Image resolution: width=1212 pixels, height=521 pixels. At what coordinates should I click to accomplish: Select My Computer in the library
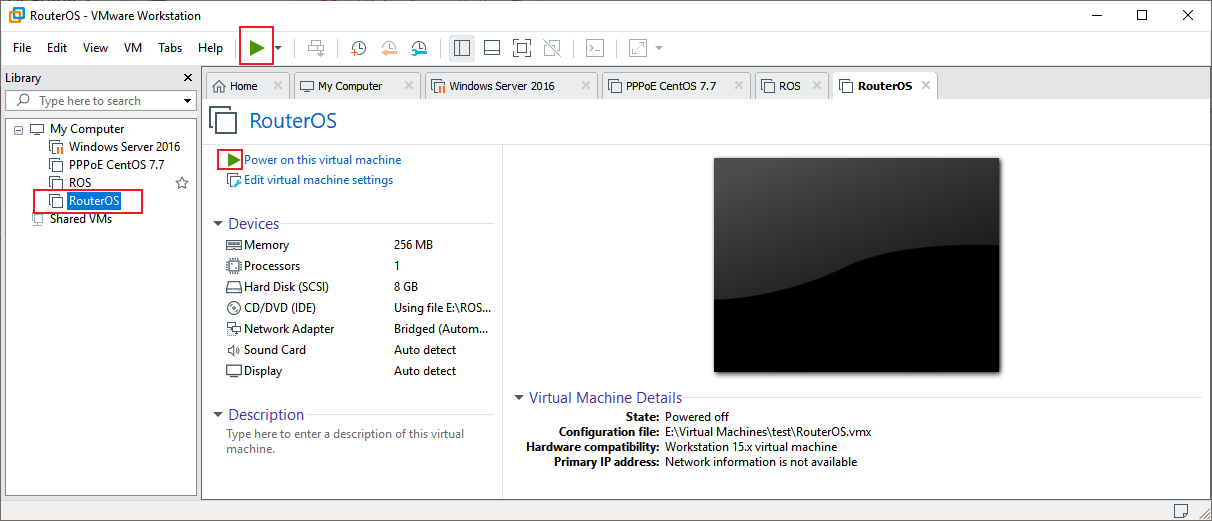pos(87,129)
